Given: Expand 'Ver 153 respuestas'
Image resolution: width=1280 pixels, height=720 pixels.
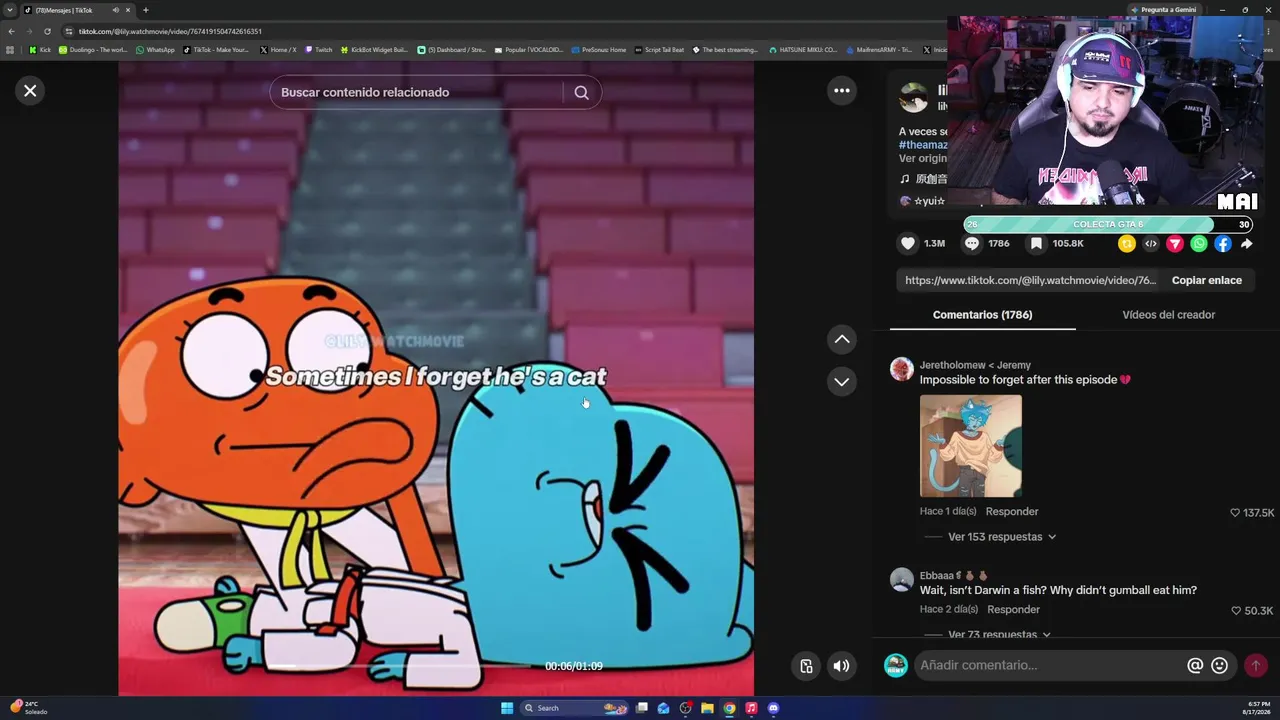Looking at the screenshot, I should pos(1002,537).
